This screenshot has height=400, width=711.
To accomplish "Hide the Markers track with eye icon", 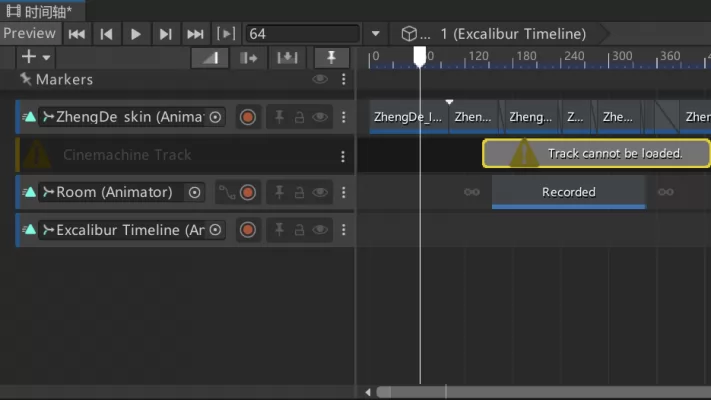I will (320, 80).
